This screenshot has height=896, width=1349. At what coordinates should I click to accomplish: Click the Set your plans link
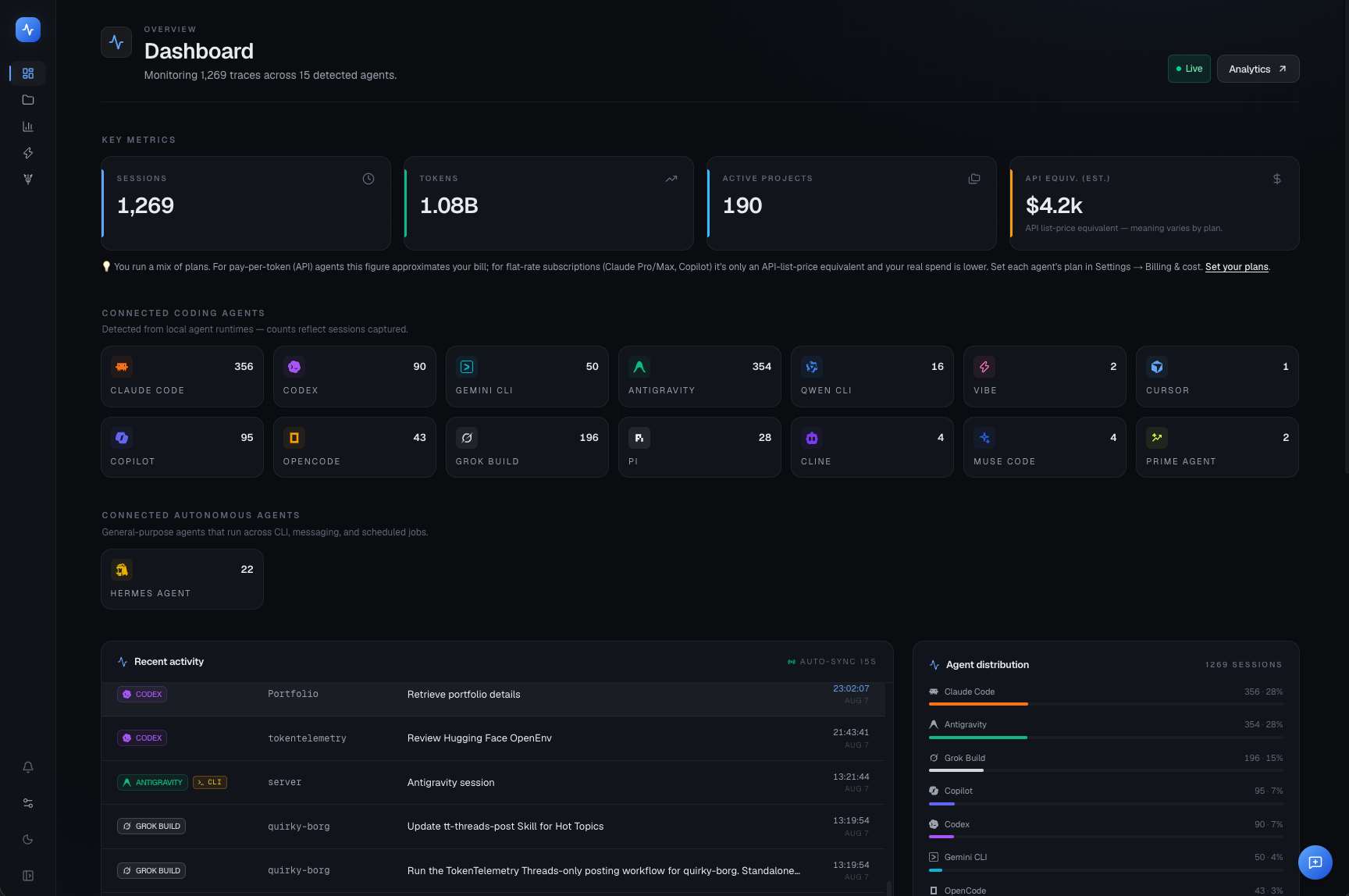pyautogui.click(x=1237, y=267)
